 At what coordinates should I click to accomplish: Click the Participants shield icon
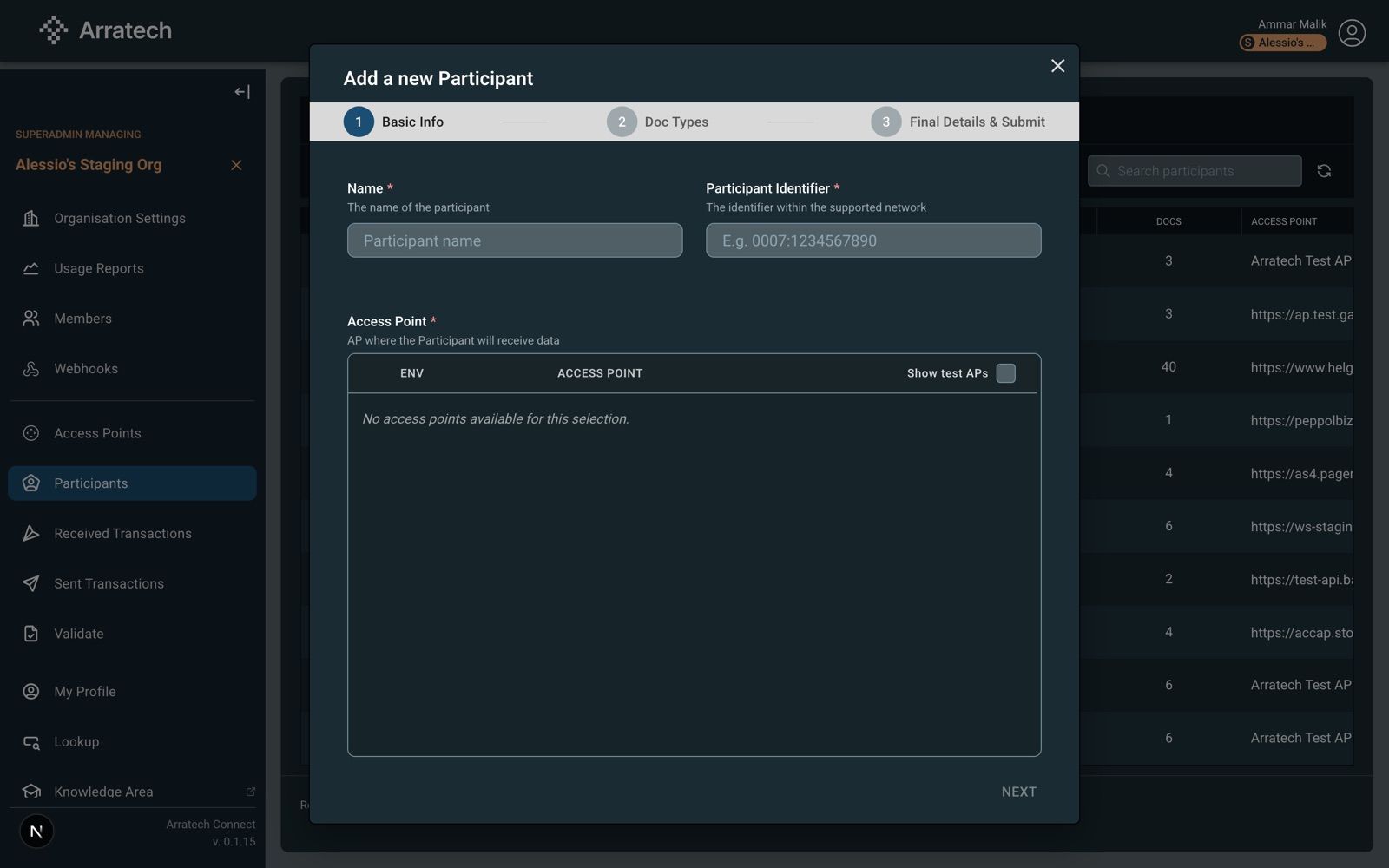tap(31, 483)
